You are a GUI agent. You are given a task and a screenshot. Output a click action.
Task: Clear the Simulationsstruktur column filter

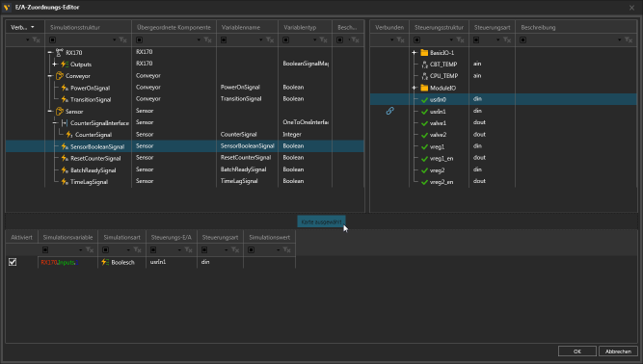pos(123,40)
